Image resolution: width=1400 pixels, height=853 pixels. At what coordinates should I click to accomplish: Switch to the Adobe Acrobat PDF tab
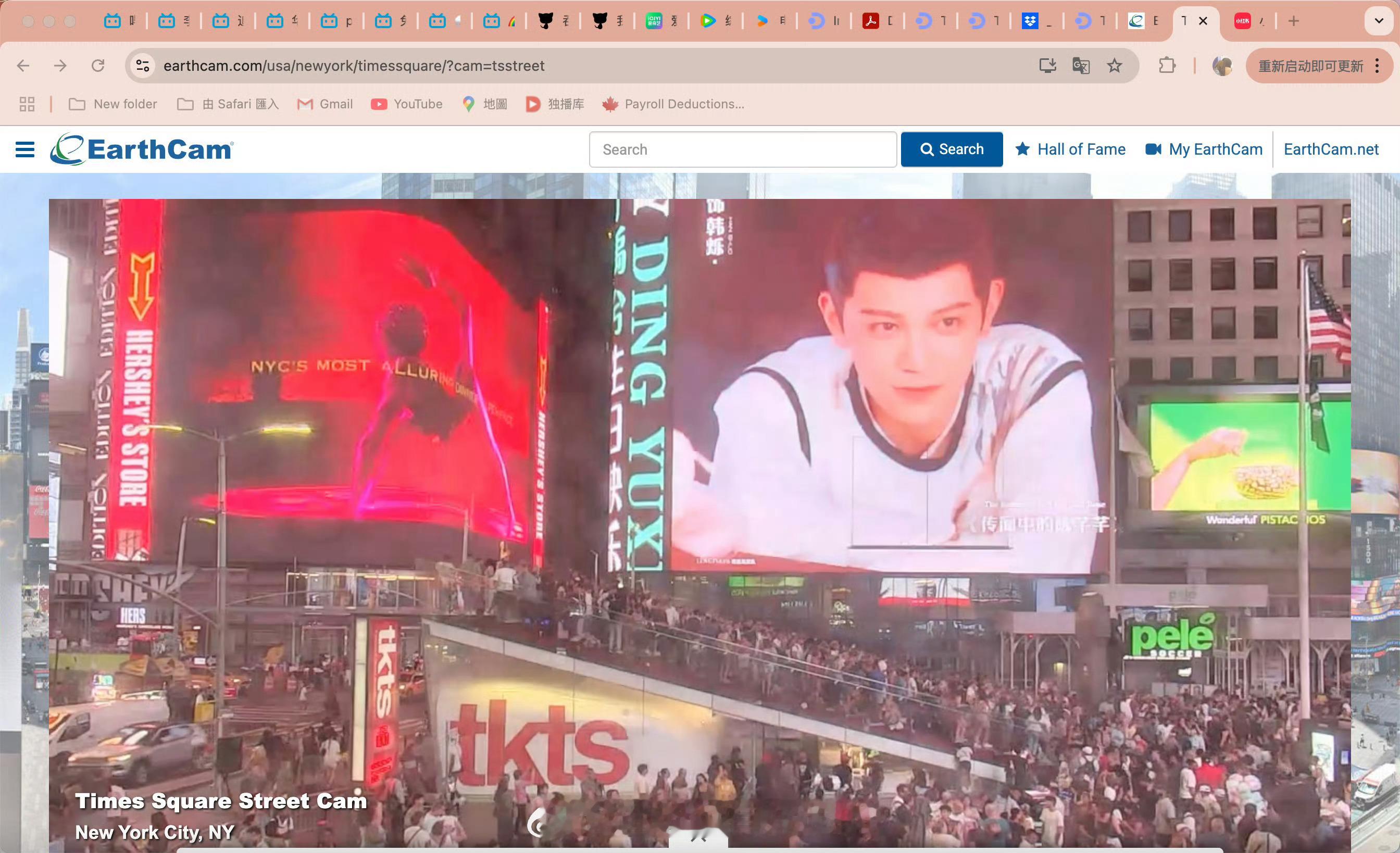(x=879, y=21)
